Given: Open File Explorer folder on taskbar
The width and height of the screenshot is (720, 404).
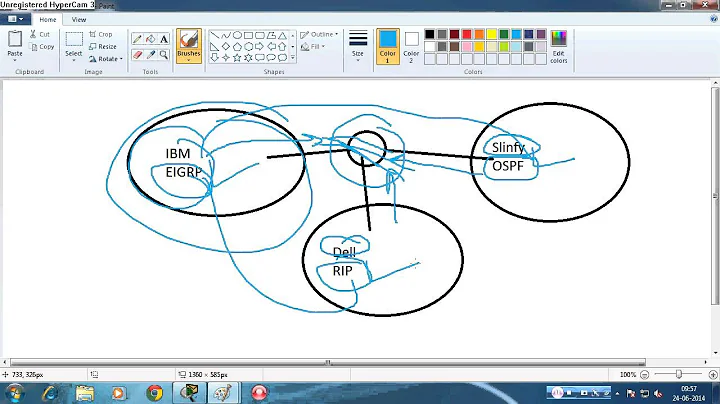Looking at the screenshot, I should 85,393.
